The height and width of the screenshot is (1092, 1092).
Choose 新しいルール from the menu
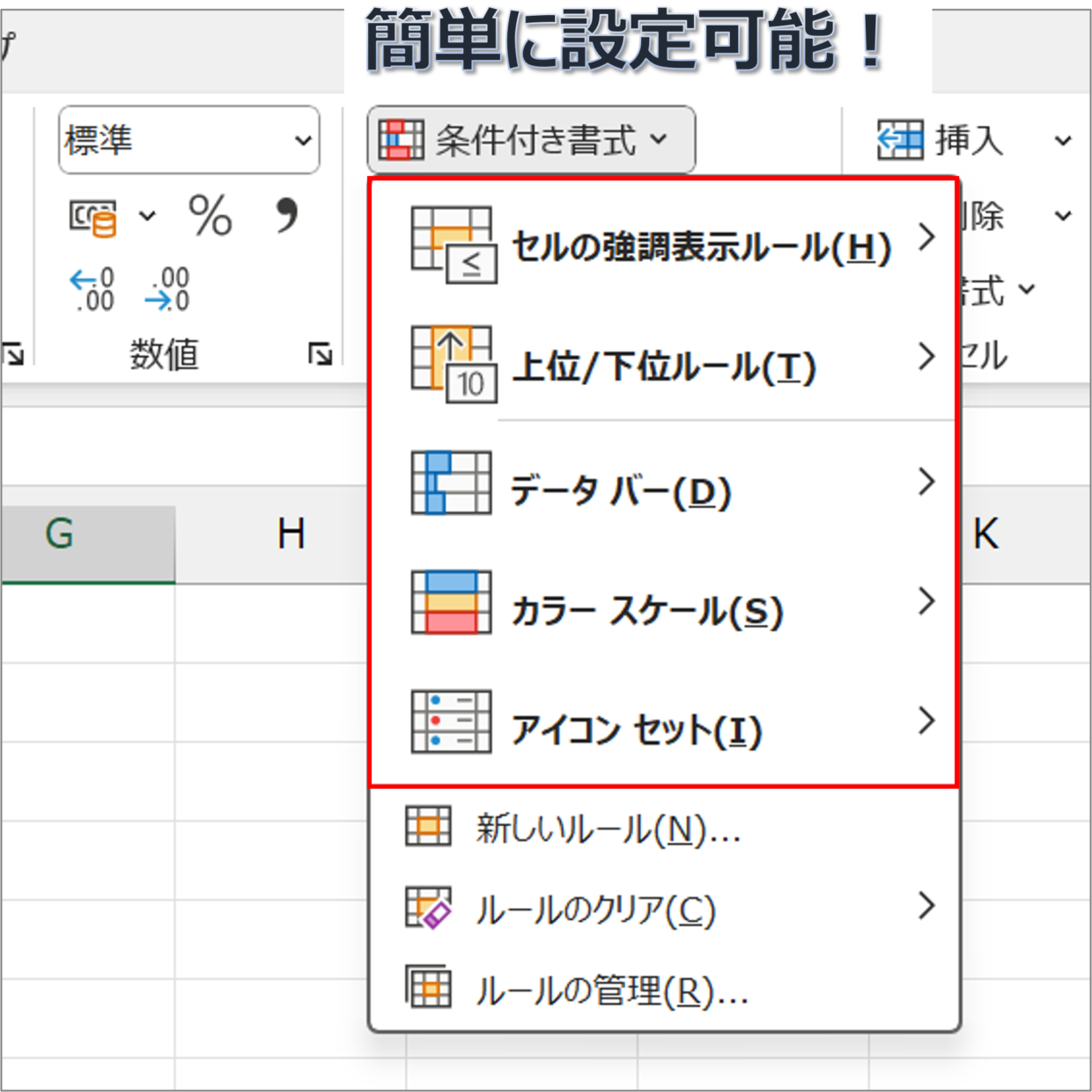[x=608, y=828]
